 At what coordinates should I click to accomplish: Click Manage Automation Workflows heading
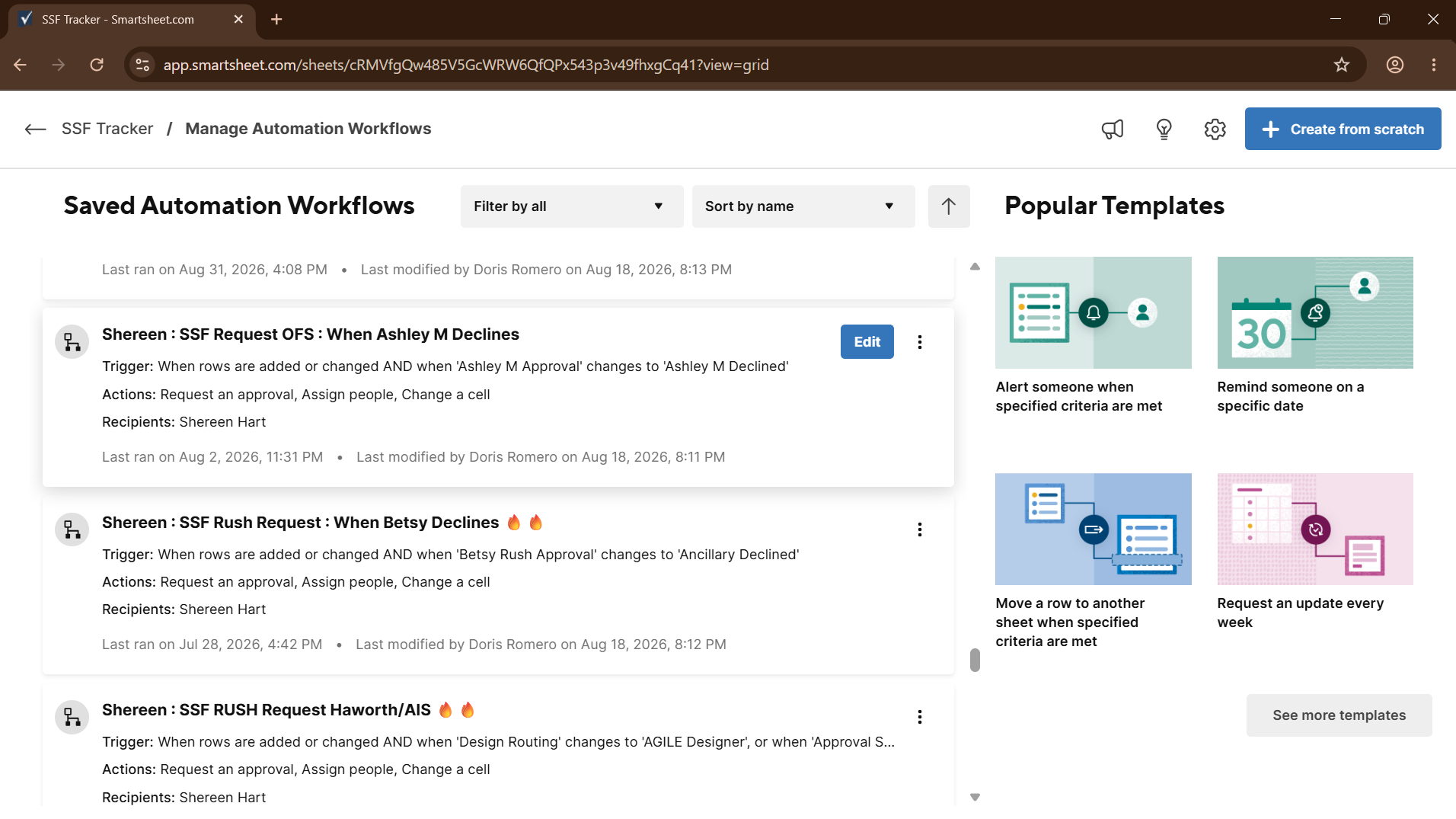[x=308, y=129]
